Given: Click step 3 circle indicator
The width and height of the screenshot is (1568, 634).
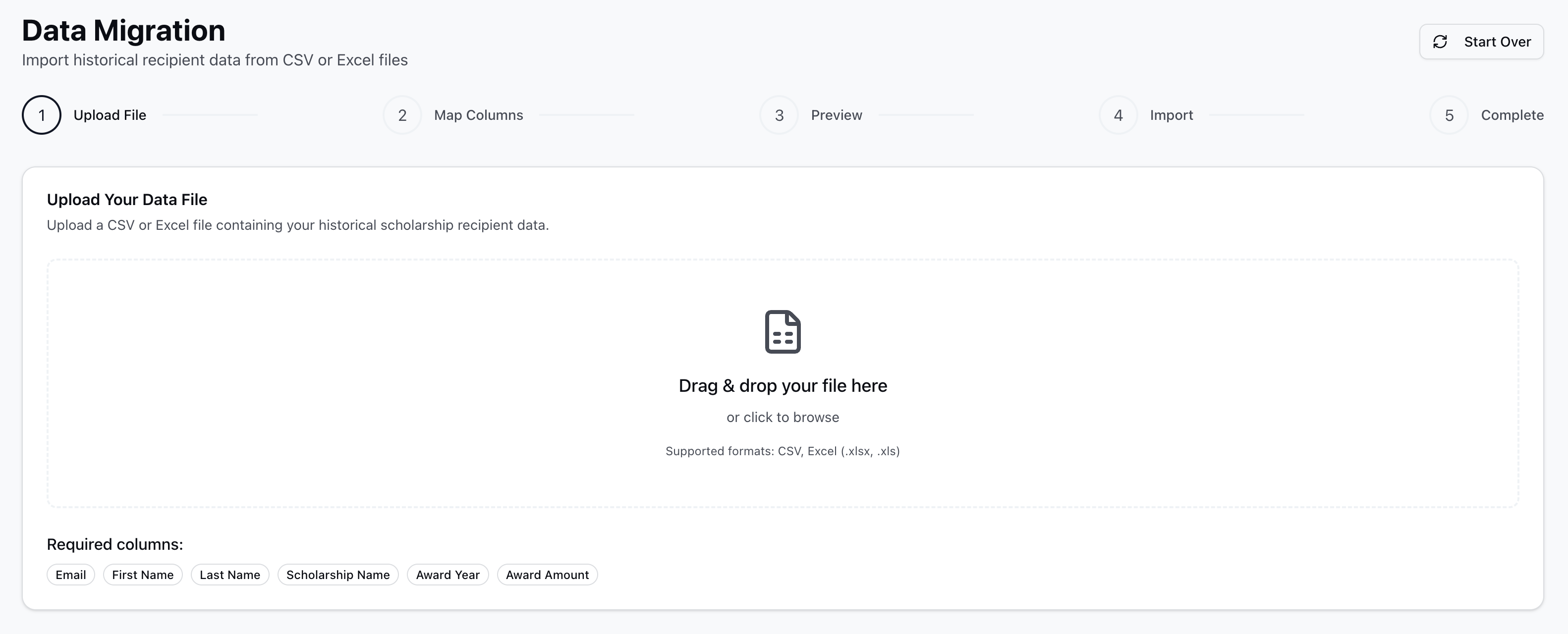Looking at the screenshot, I should pos(779,115).
